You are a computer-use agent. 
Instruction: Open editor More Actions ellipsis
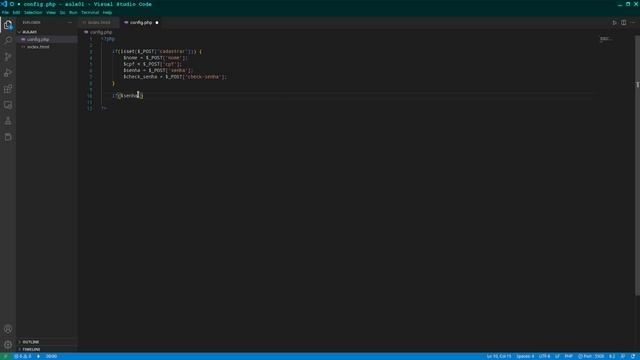coord(633,22)
